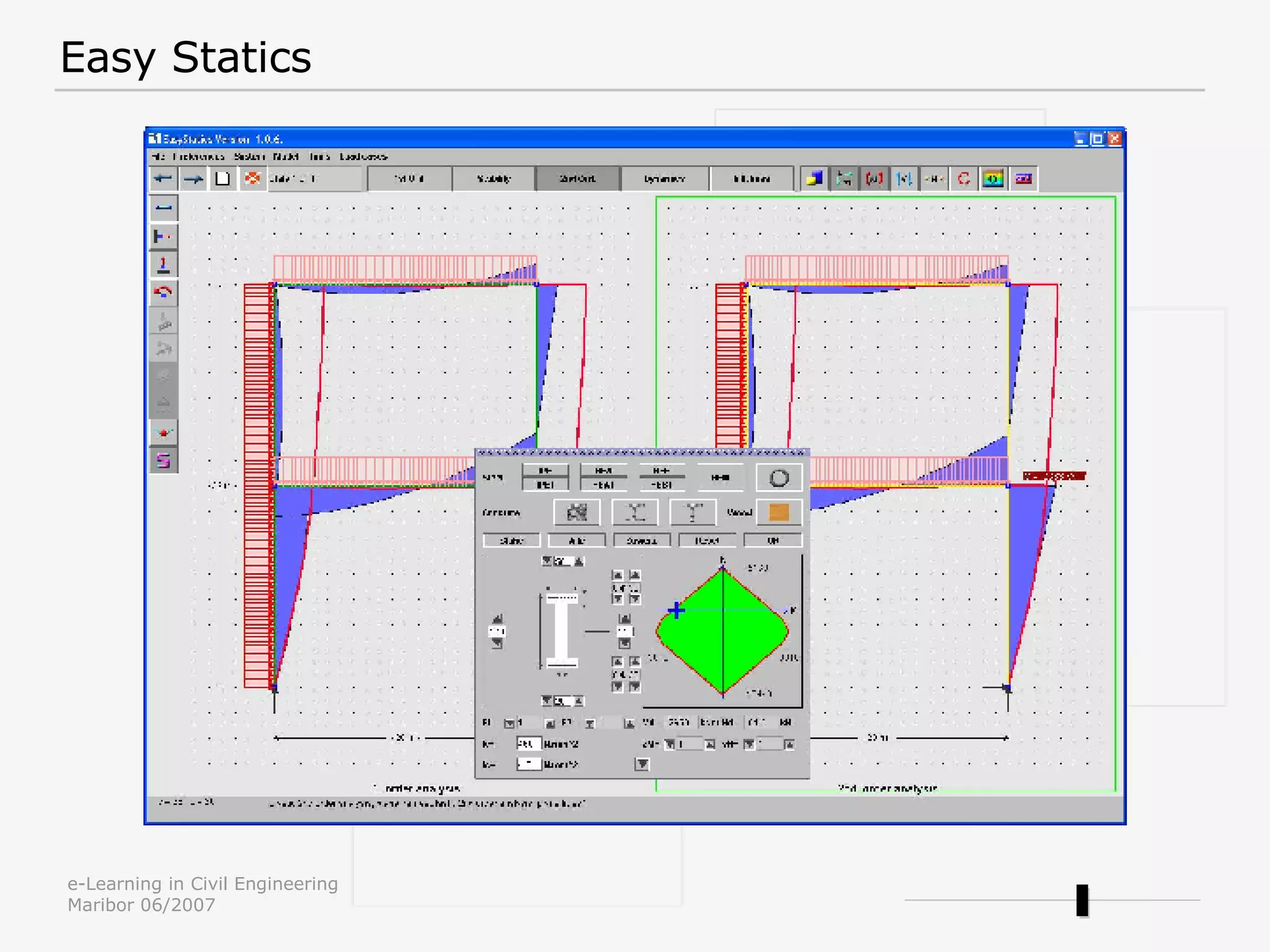Click the loadcase display field in toolbar

[x=315, y=178]
